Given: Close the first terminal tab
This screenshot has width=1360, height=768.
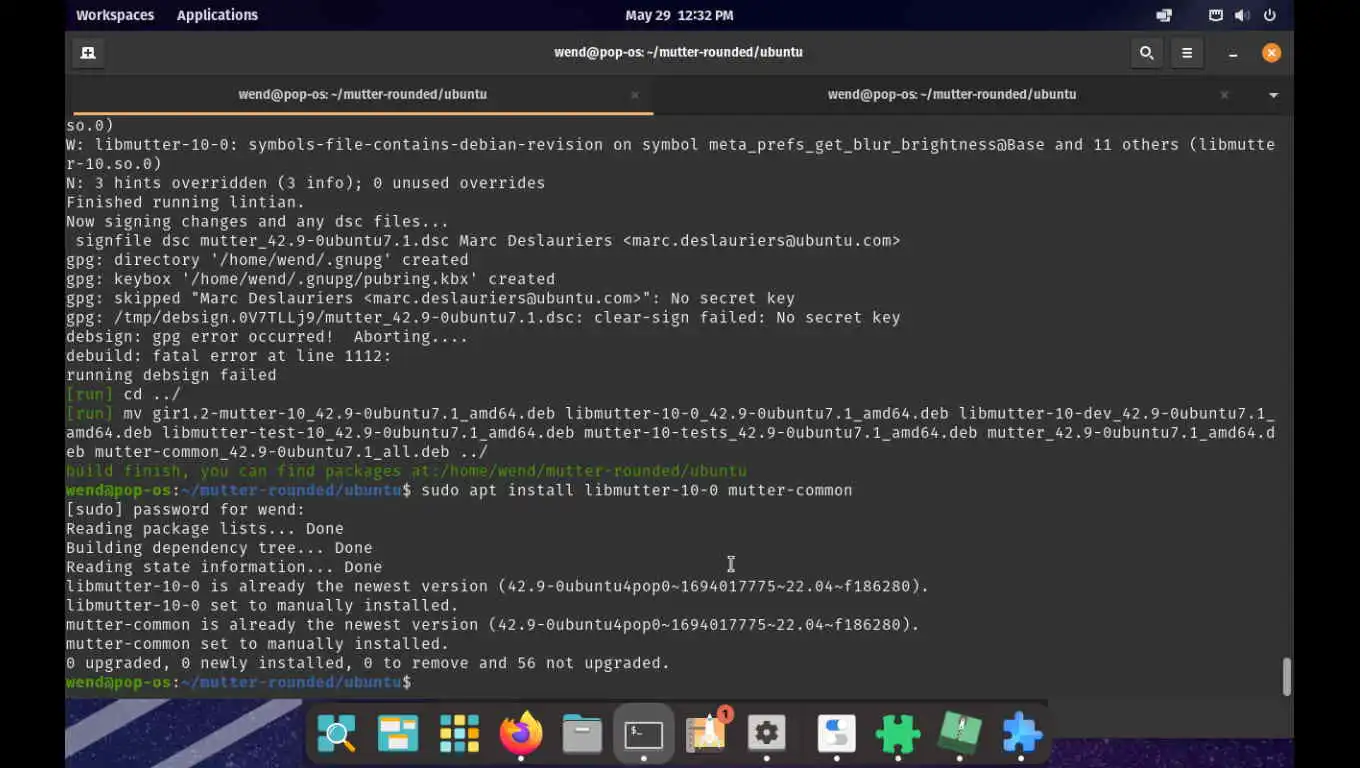Looking at the screenshot, I should point(634,95).
